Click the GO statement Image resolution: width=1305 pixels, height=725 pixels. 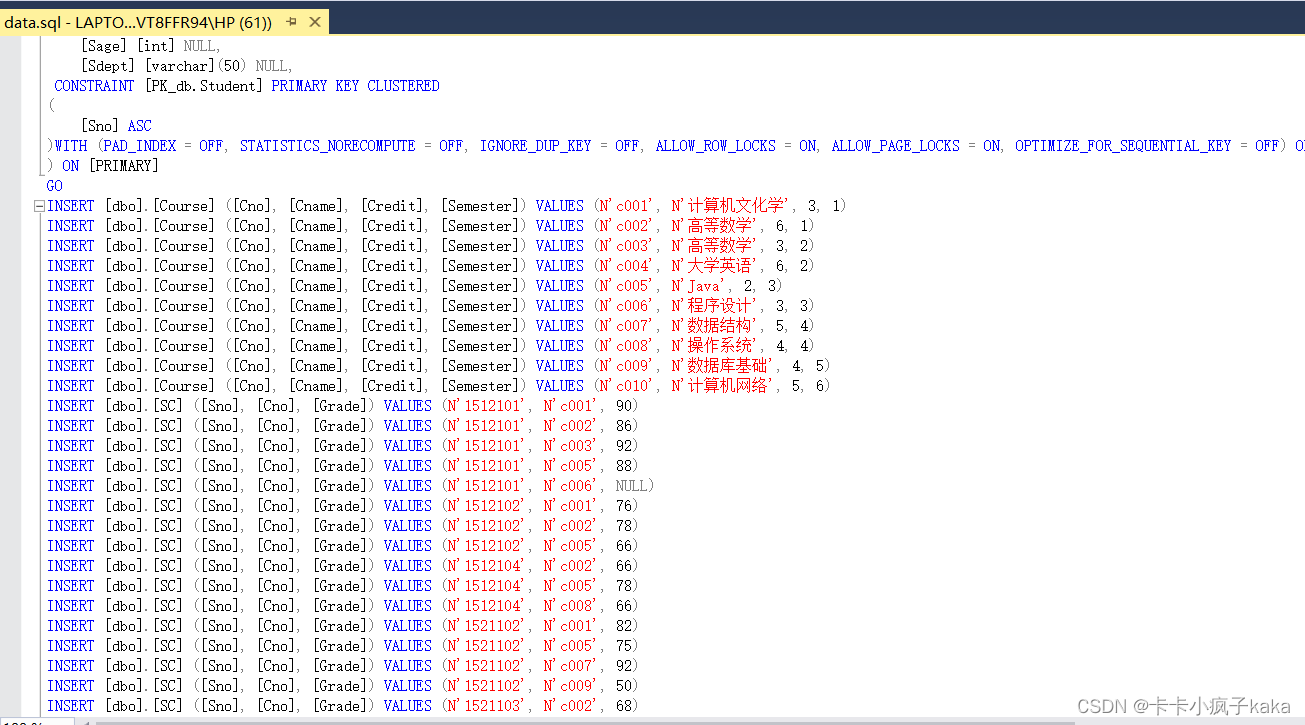tap(54, 186)
